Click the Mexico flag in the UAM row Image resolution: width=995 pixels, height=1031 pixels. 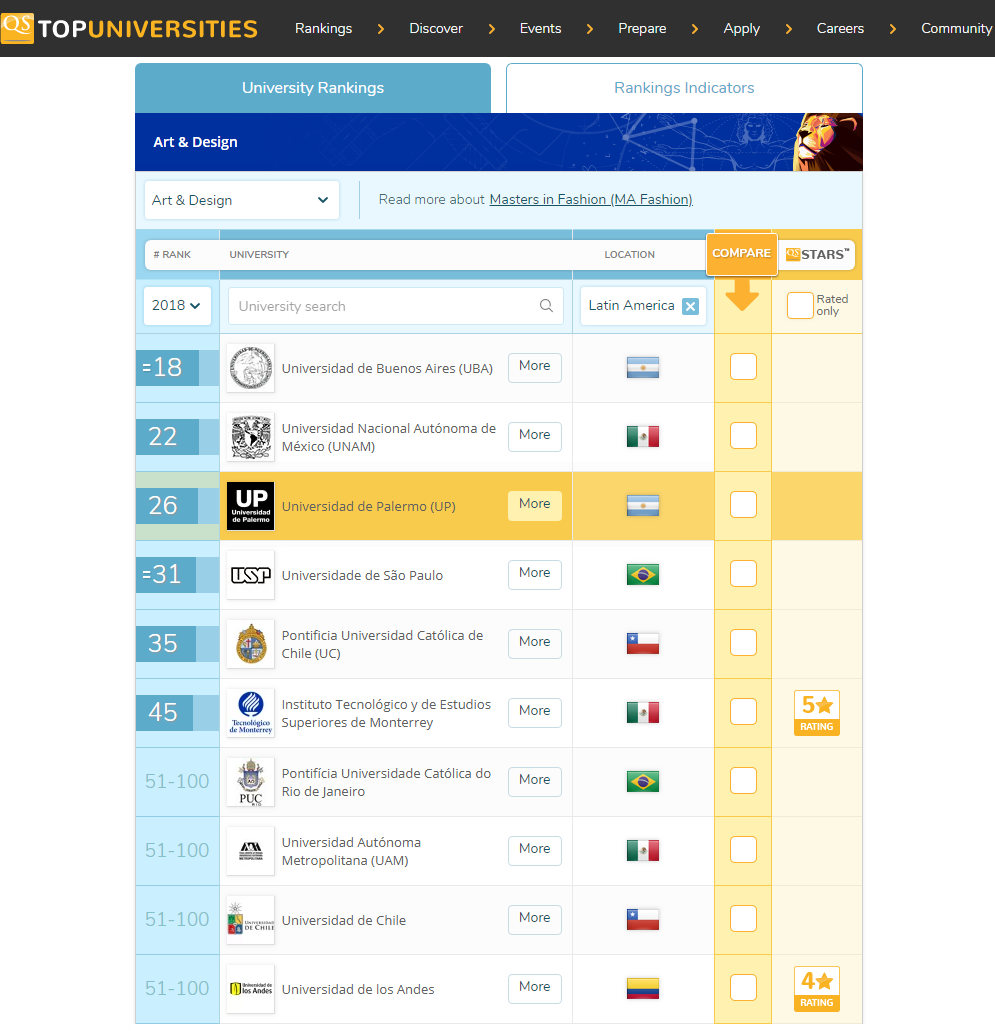point(643,851)
